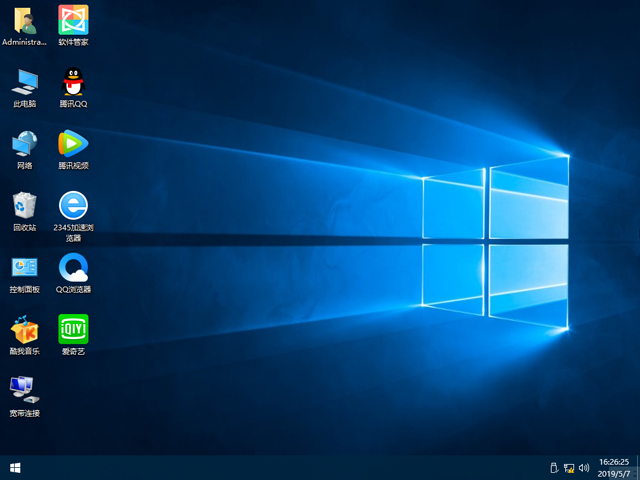
Task: Click the 酷我音乐 desktop icon
Action: 24,329
